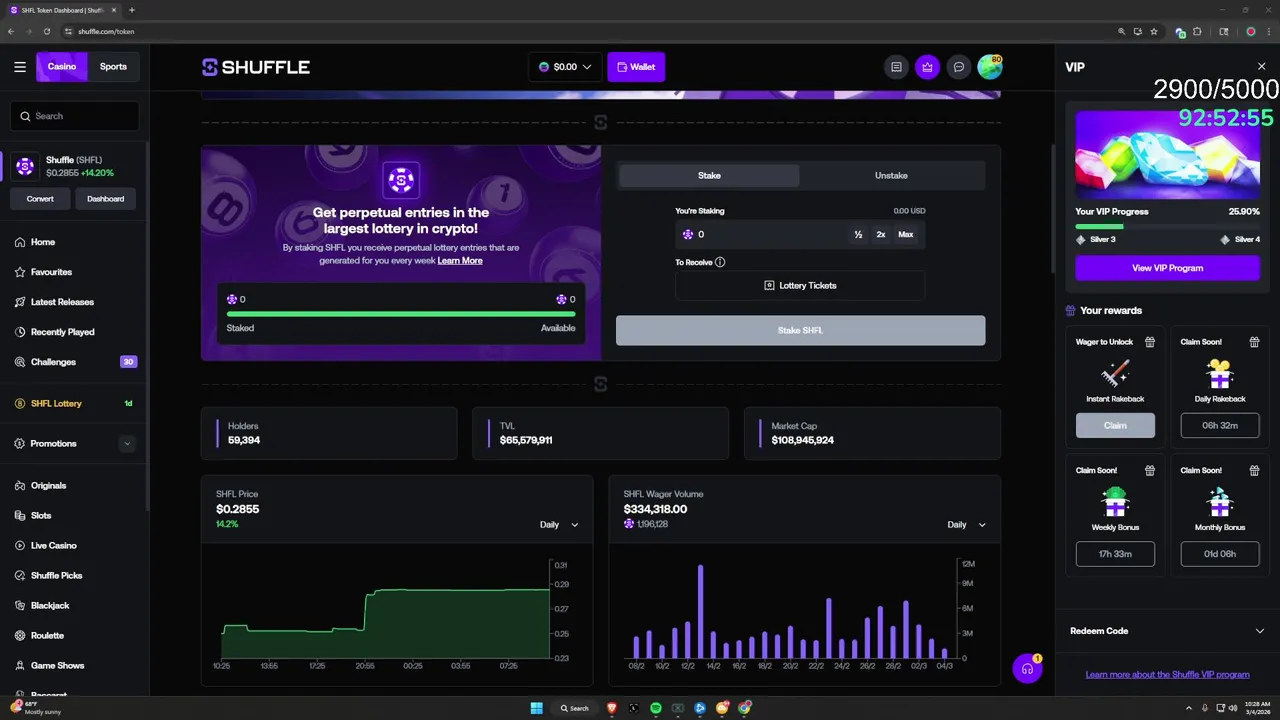Click gift icon on Weekly Bonus card
1280x720 pixels.
[x=1150, y=470]
